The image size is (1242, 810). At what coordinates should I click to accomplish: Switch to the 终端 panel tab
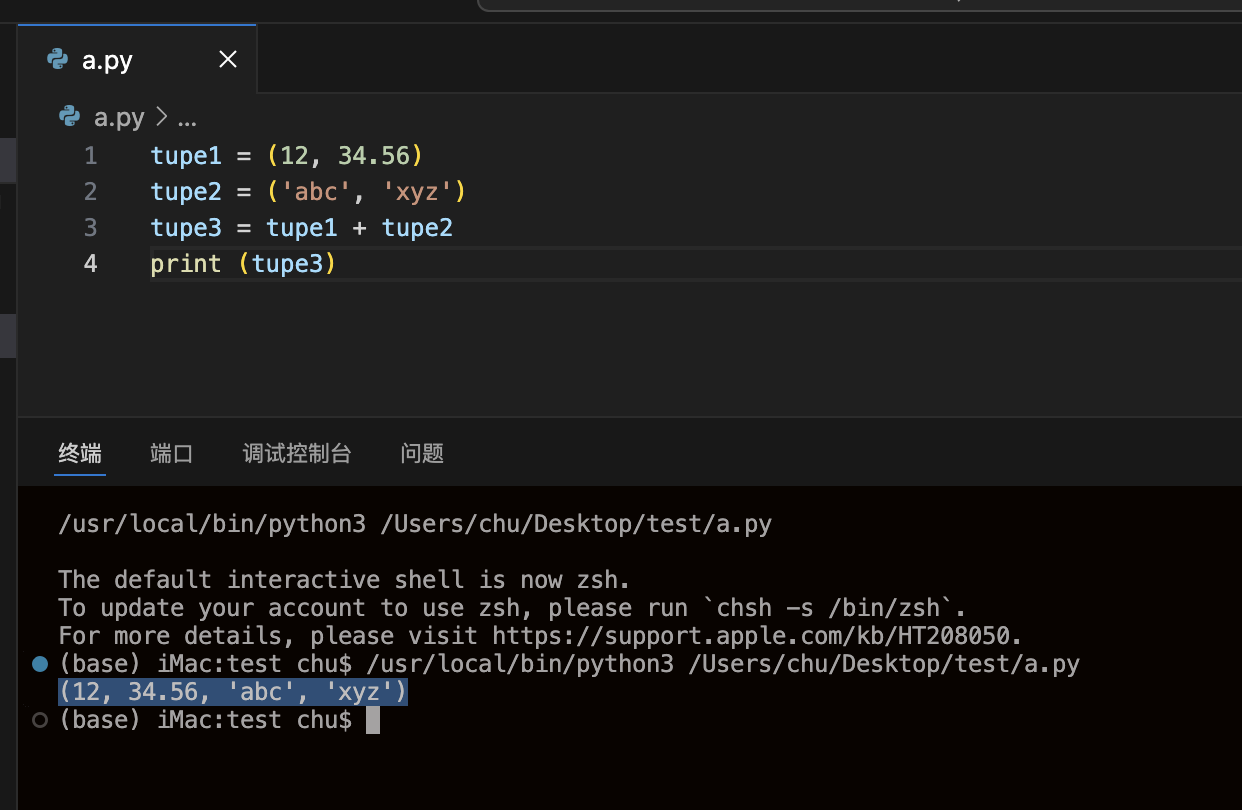tap(80, 453)
